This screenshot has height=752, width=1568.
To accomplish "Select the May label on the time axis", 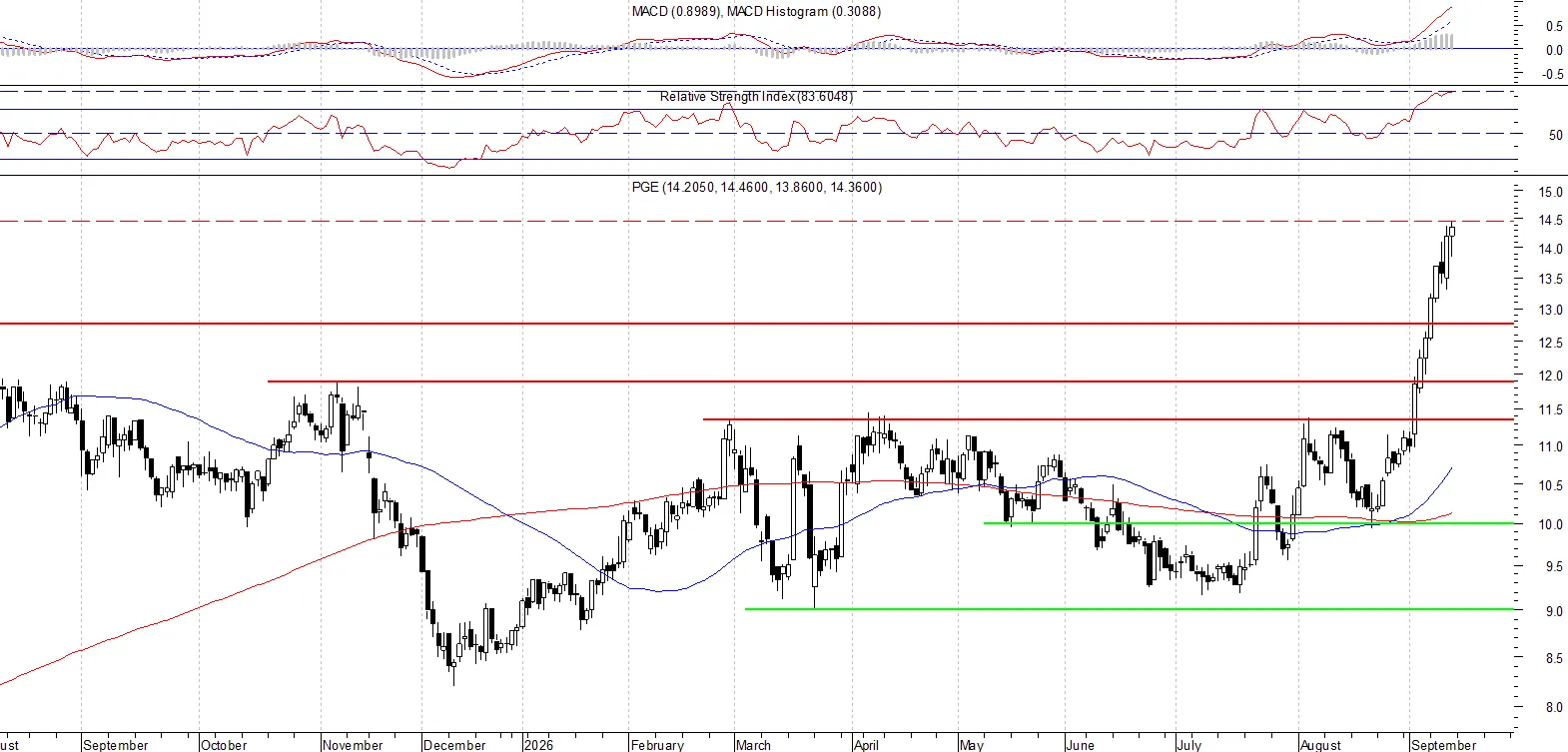I will tap(971, 744).
